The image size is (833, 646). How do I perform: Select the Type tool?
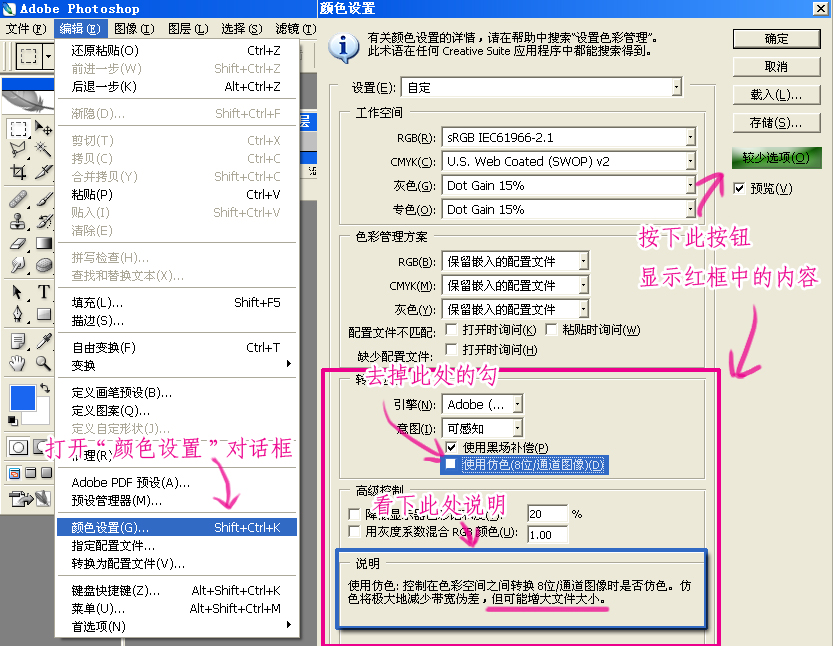[44, 292]
